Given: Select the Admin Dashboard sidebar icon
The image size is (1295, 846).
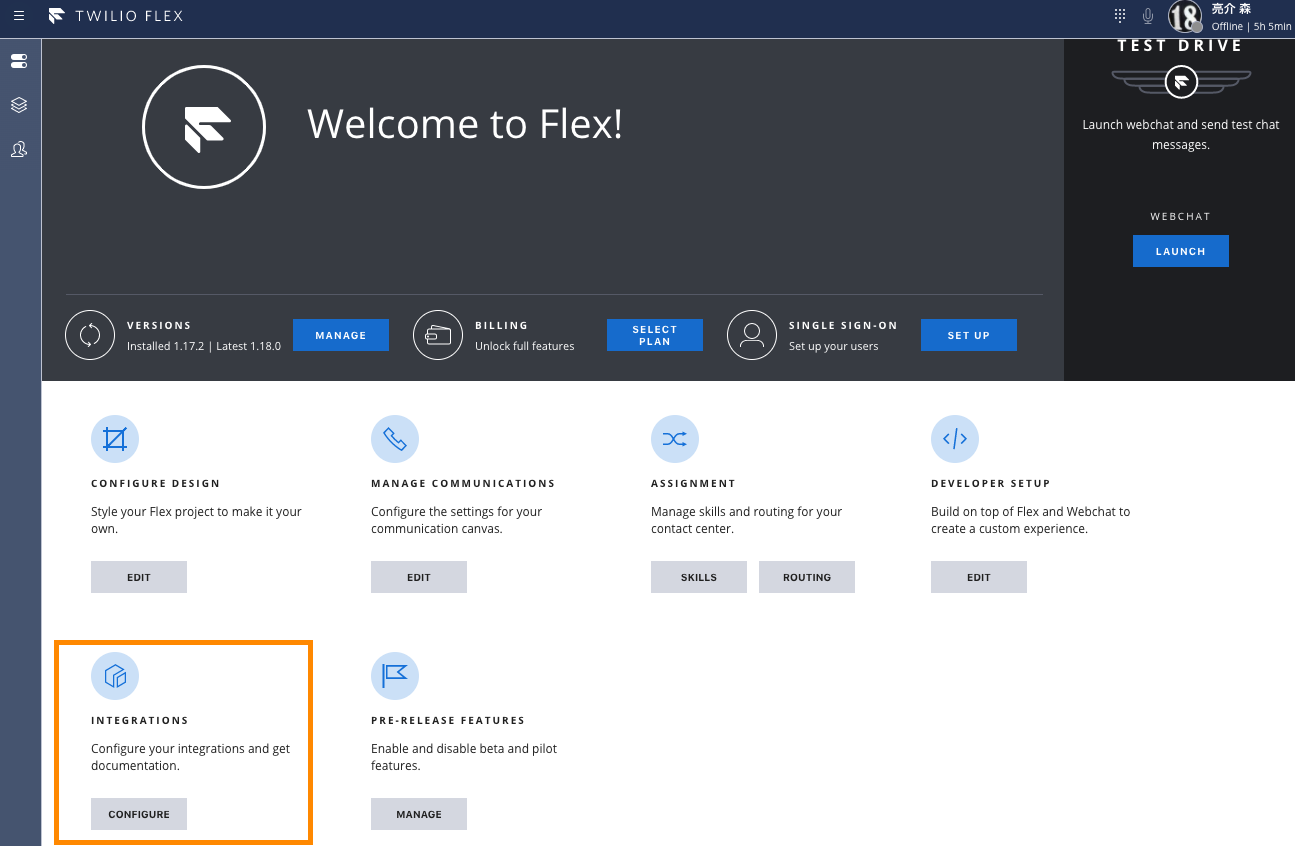Looking at the screenshot, I should point(19,61).
